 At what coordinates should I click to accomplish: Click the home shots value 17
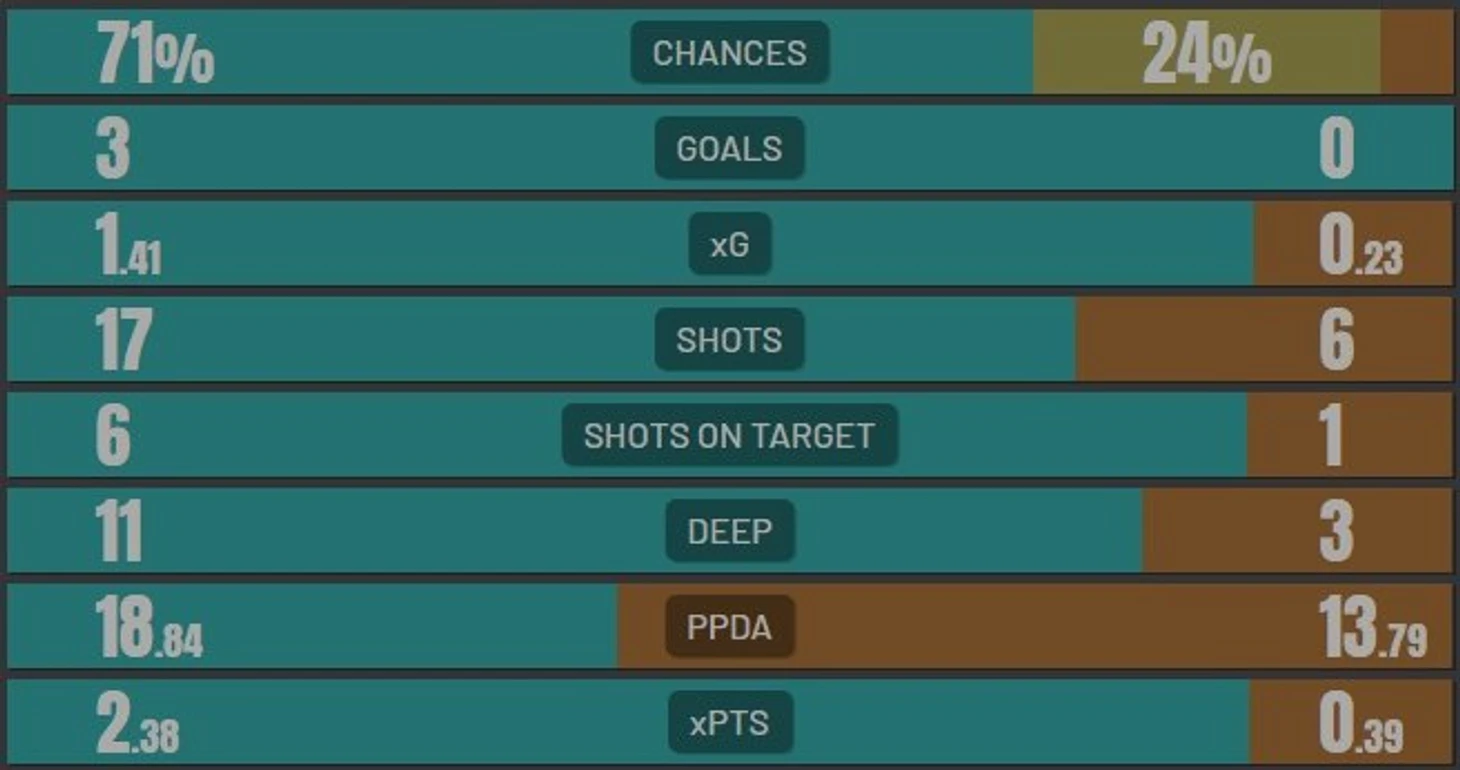pyautogui.click(x=124, y=341)
